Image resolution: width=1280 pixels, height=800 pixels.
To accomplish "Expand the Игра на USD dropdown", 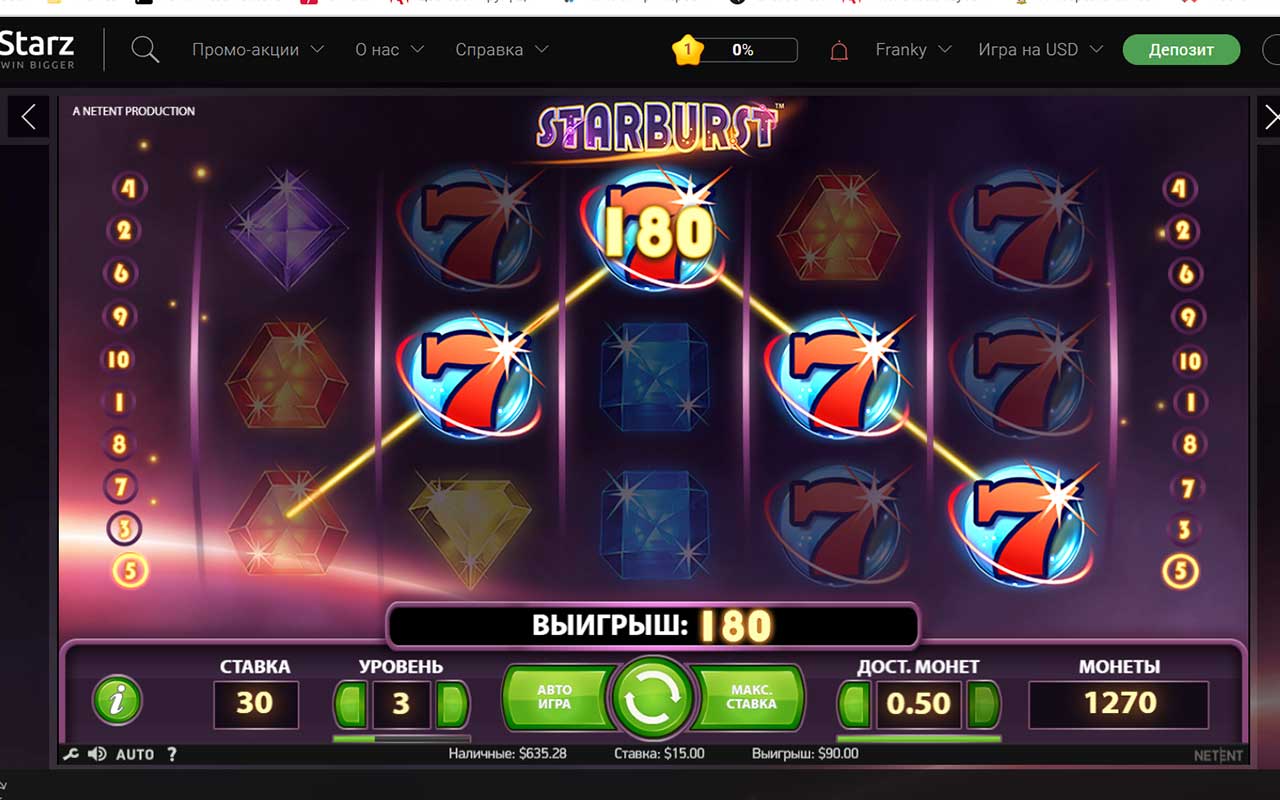I will [x=1040, y=49].
